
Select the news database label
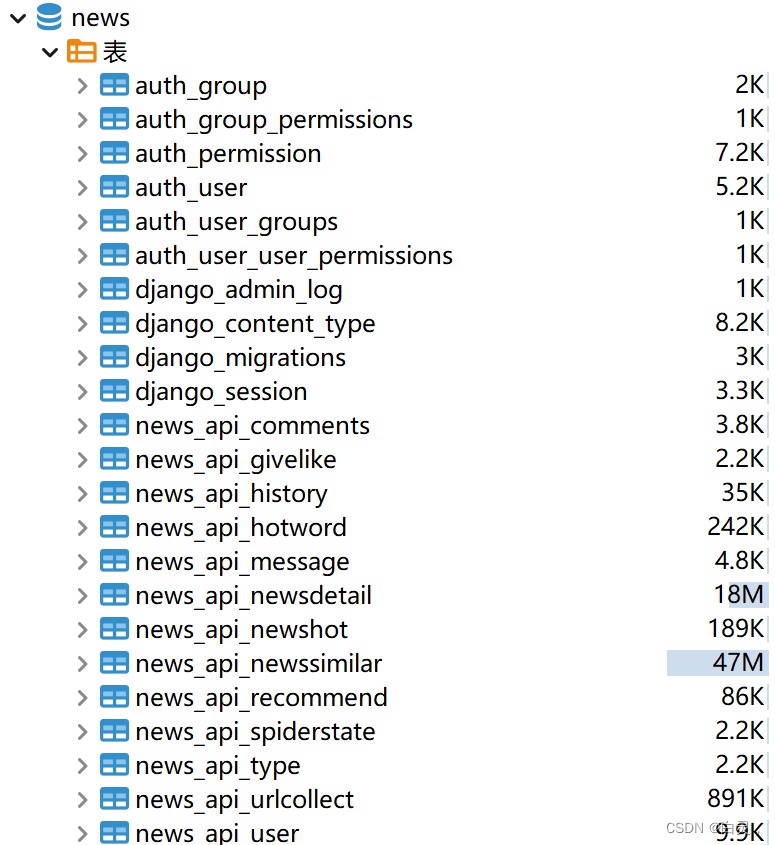point(100,18)
